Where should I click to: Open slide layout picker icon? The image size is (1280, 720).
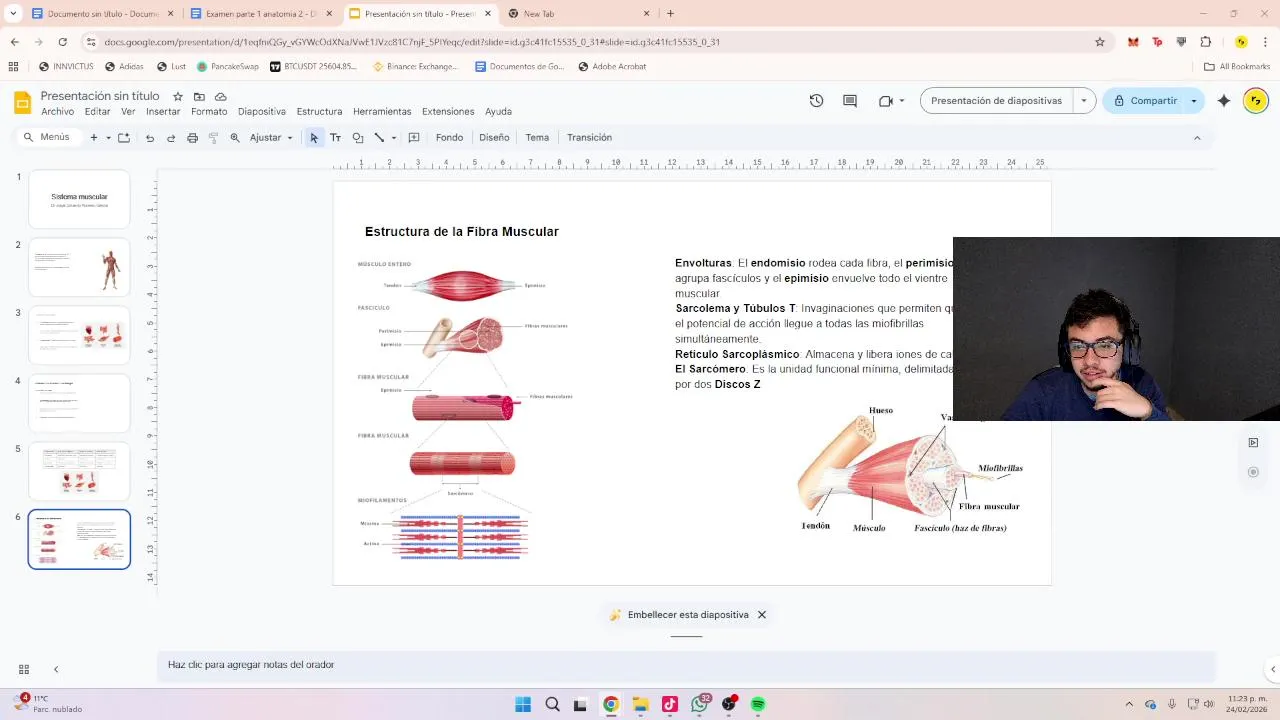coord(124,138)
